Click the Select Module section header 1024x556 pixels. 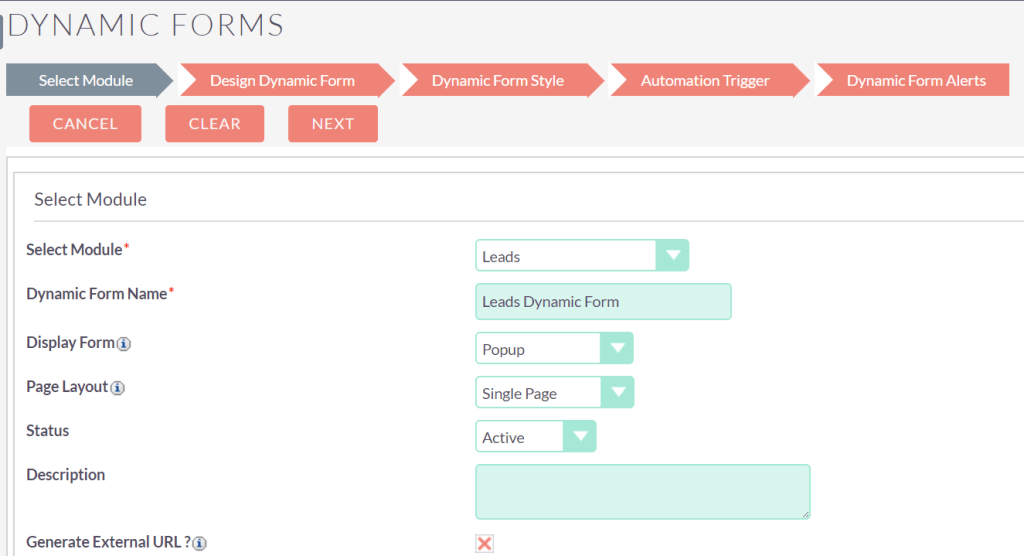click(90, 199)
